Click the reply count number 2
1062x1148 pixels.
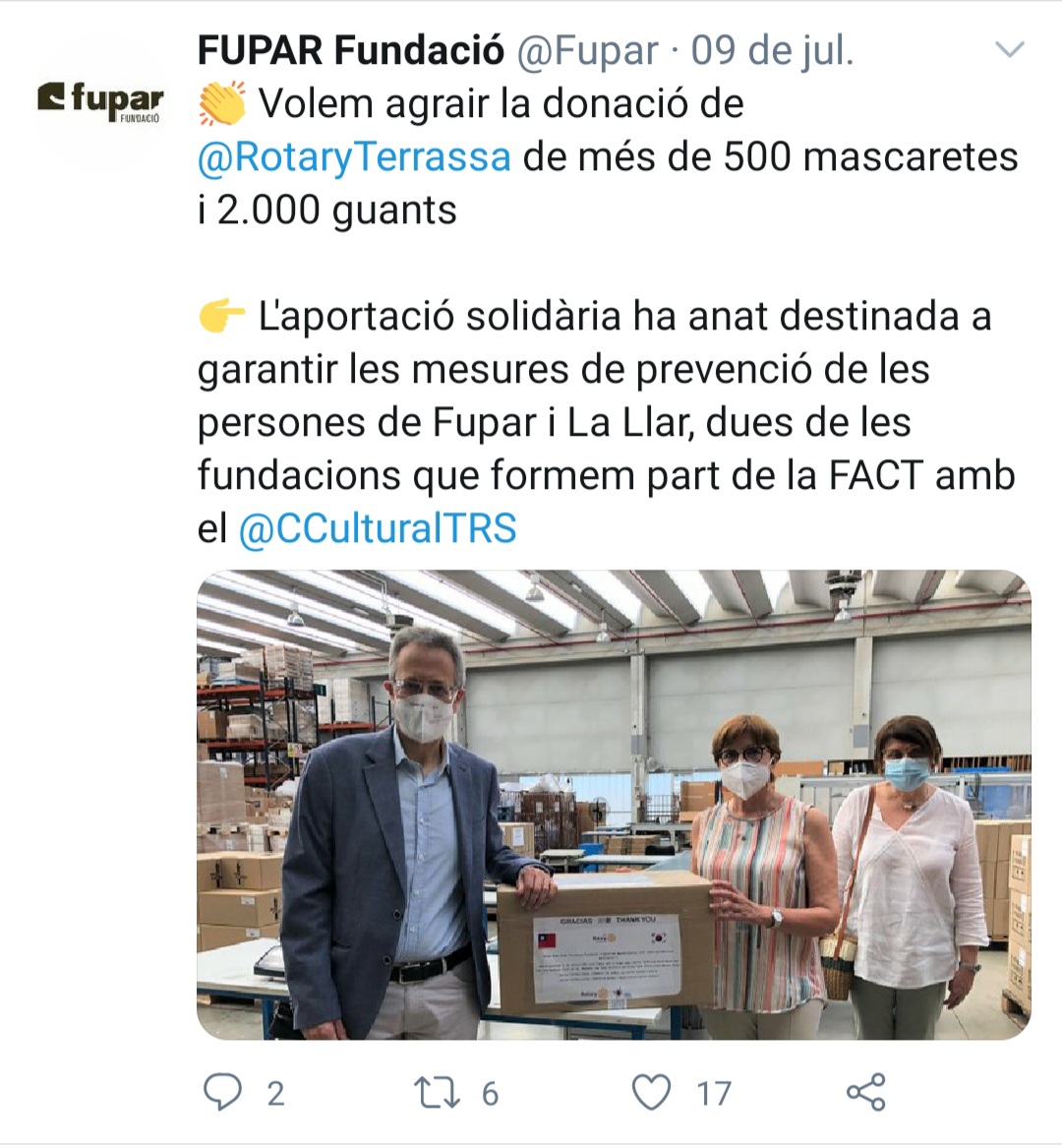275,1094
